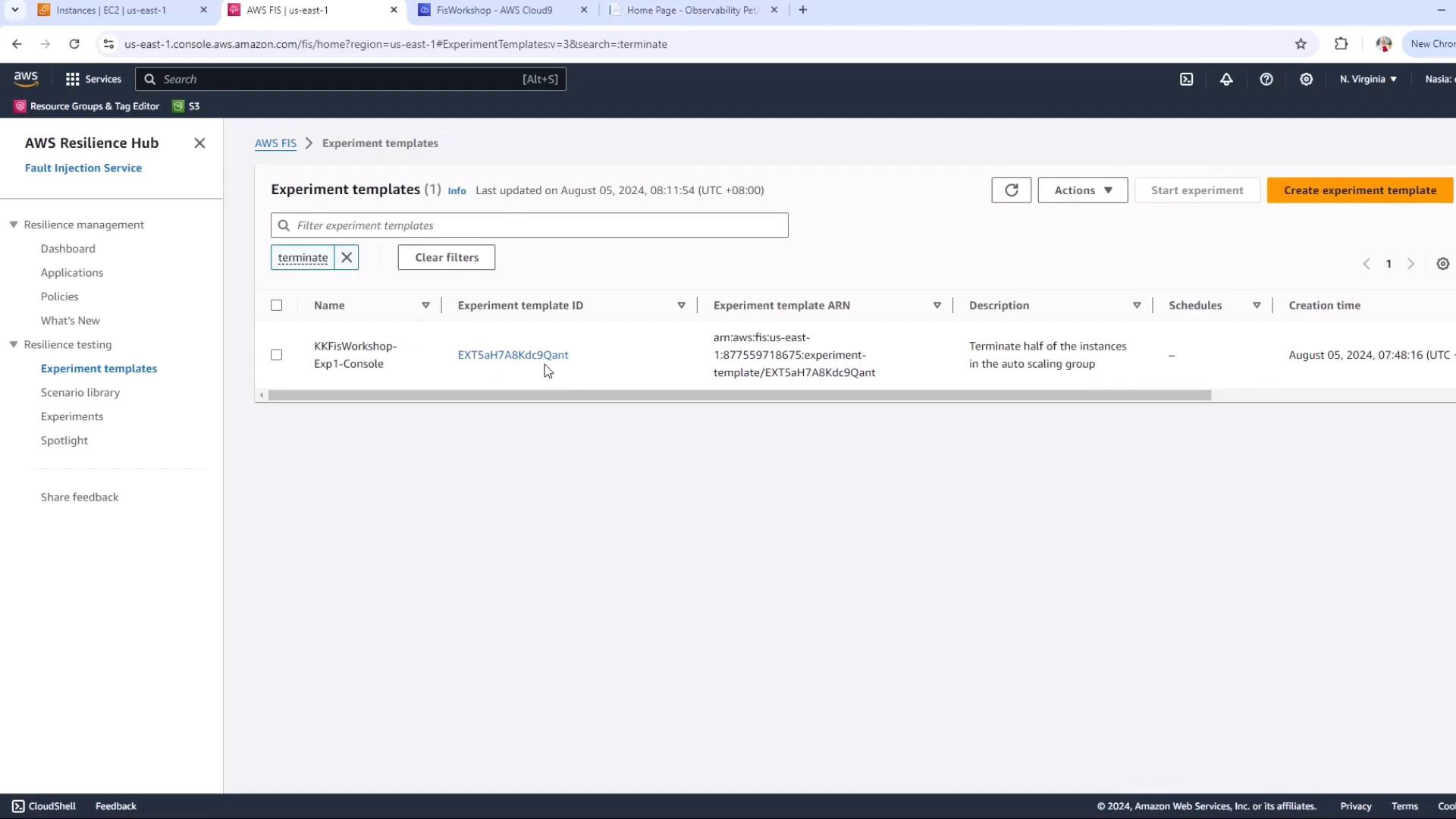Viewport: 1456px width, 819px height.
Task: Click the horizontal table scrollbar
Action: (739, 395)
